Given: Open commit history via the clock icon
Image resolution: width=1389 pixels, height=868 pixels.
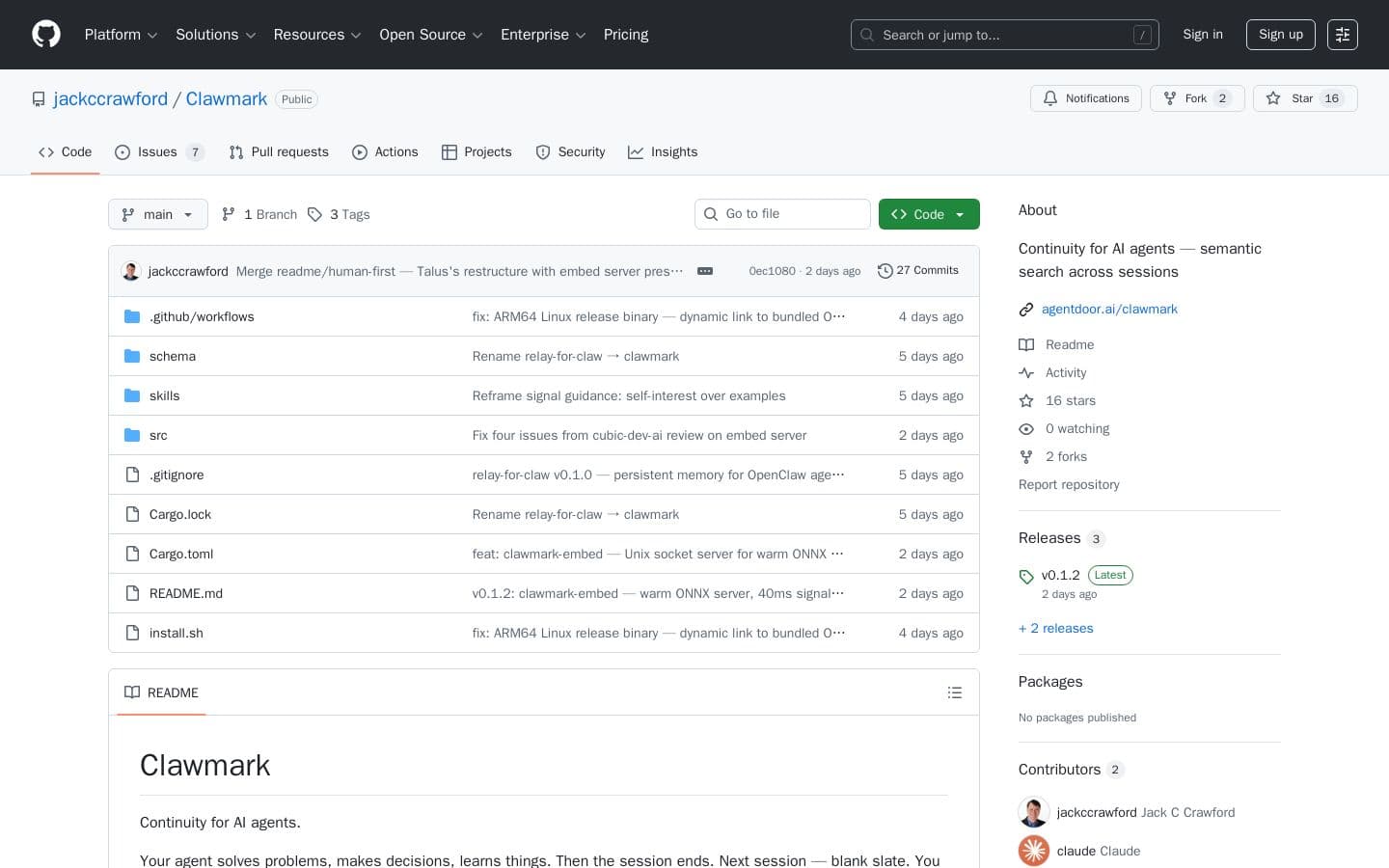Looking at the screenshot, I should click(885, 271).
